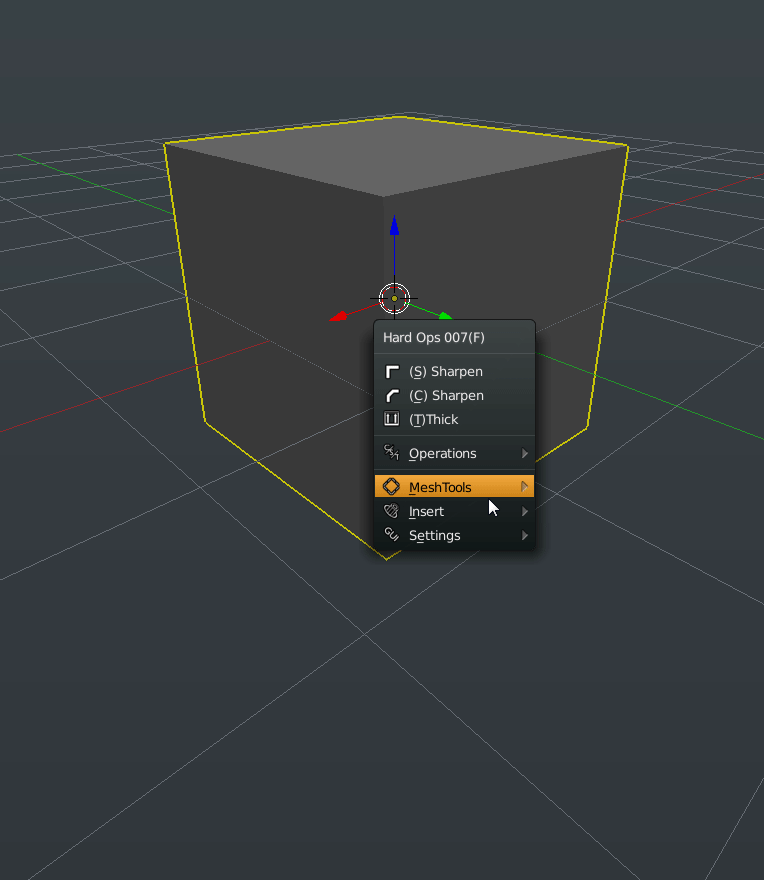
Task: Open the Settings submenu arrow
Action: (525, 536)
